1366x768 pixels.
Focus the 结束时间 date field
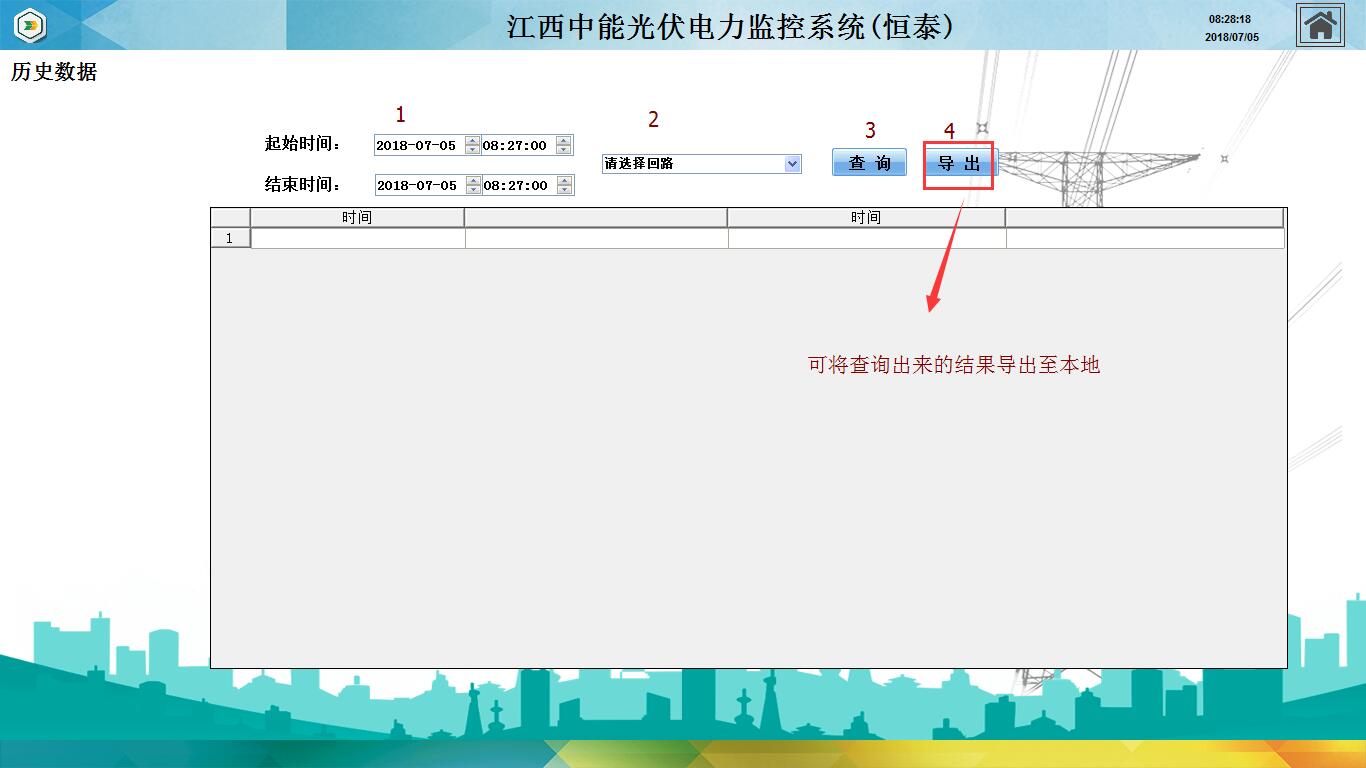(x=418, y=186)
